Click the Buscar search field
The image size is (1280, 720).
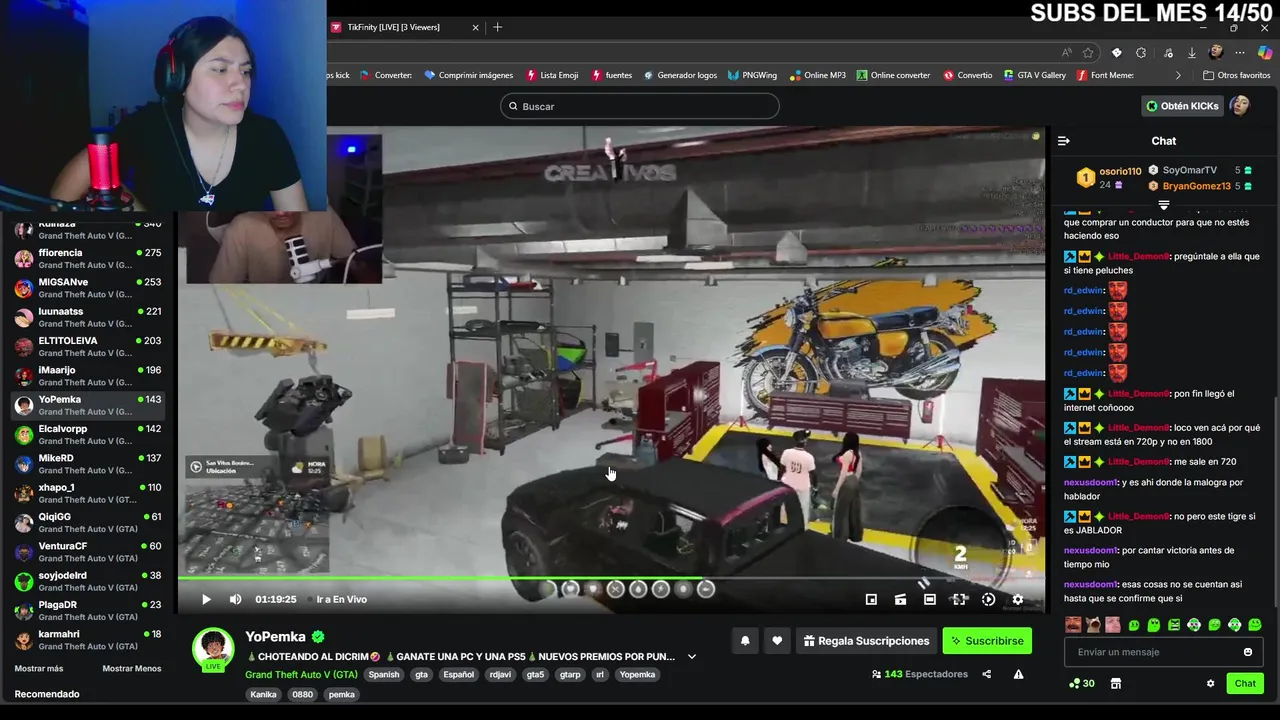coord(640,106)
